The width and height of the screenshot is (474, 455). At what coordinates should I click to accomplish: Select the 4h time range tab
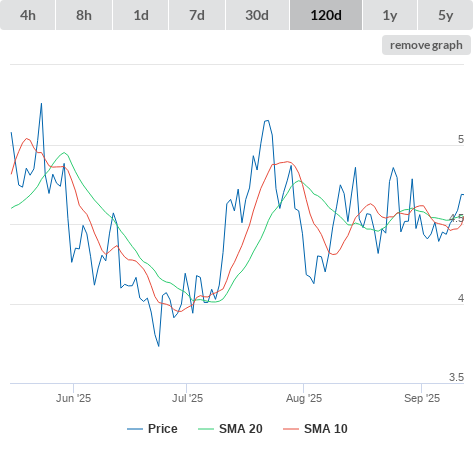pos(28,15)
